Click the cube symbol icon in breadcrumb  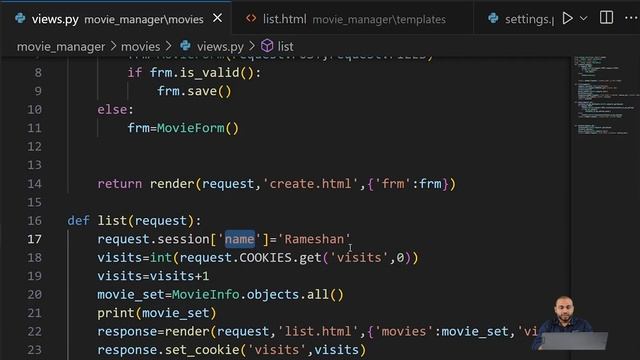[x=267, y=46]
